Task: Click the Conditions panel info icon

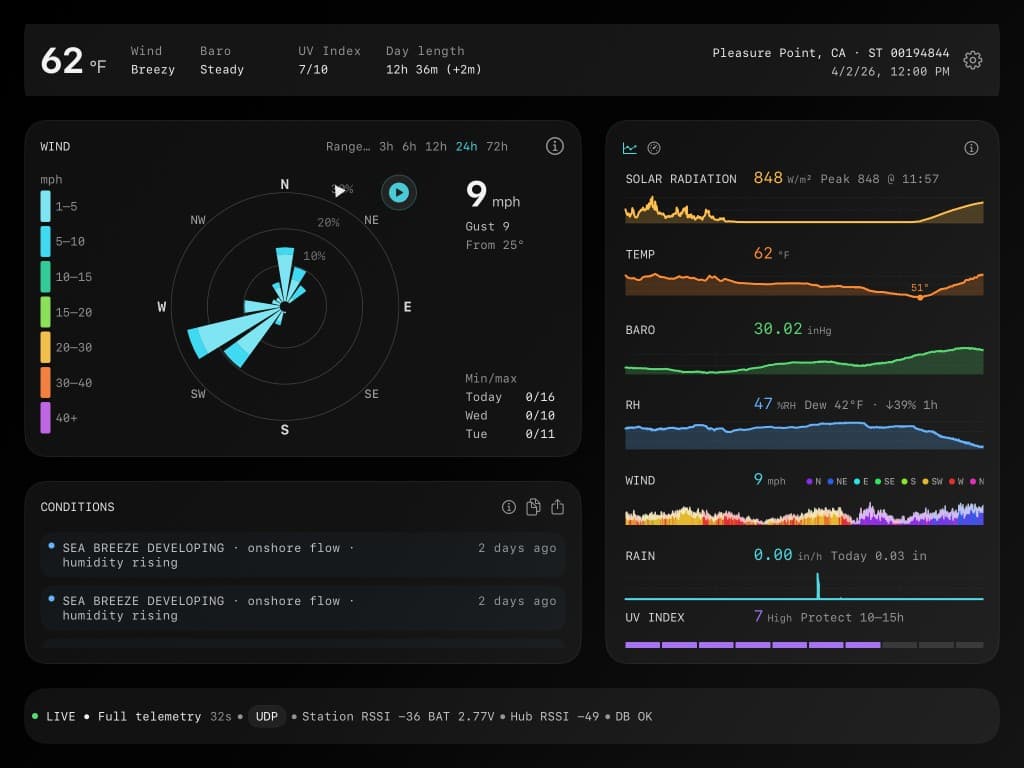Action: [509, 507]
